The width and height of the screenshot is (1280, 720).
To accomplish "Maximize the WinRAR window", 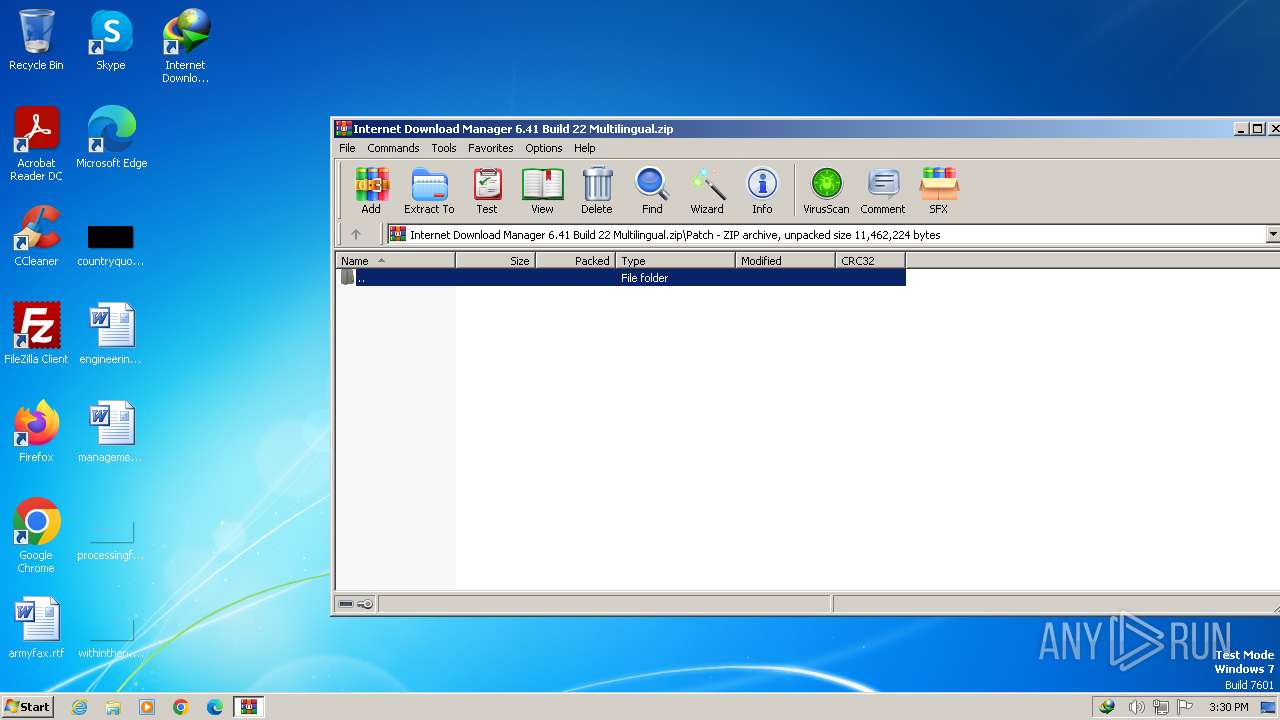I will [1258, 128].
